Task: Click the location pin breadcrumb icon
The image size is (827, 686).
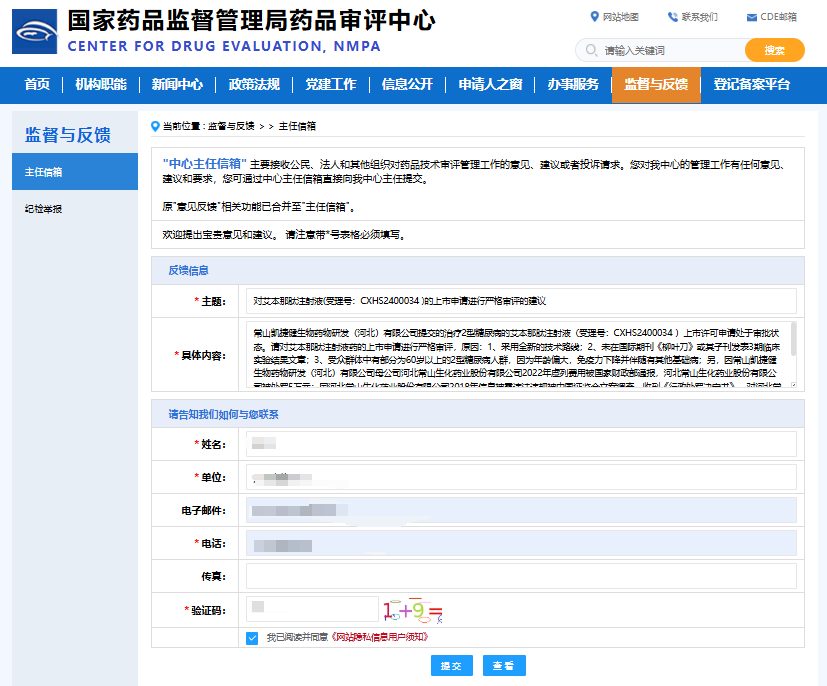Action: (155, 126)
